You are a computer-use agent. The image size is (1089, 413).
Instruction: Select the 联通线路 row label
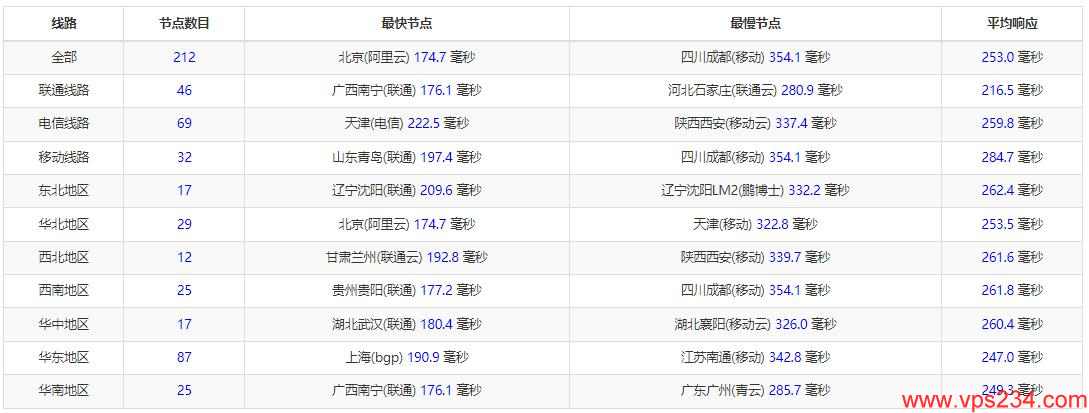point(64,90)
